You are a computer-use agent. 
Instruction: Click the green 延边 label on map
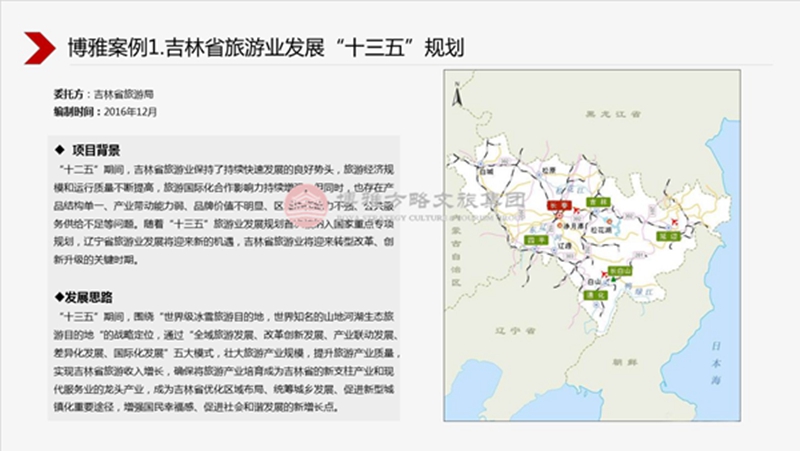pos(663,237)
